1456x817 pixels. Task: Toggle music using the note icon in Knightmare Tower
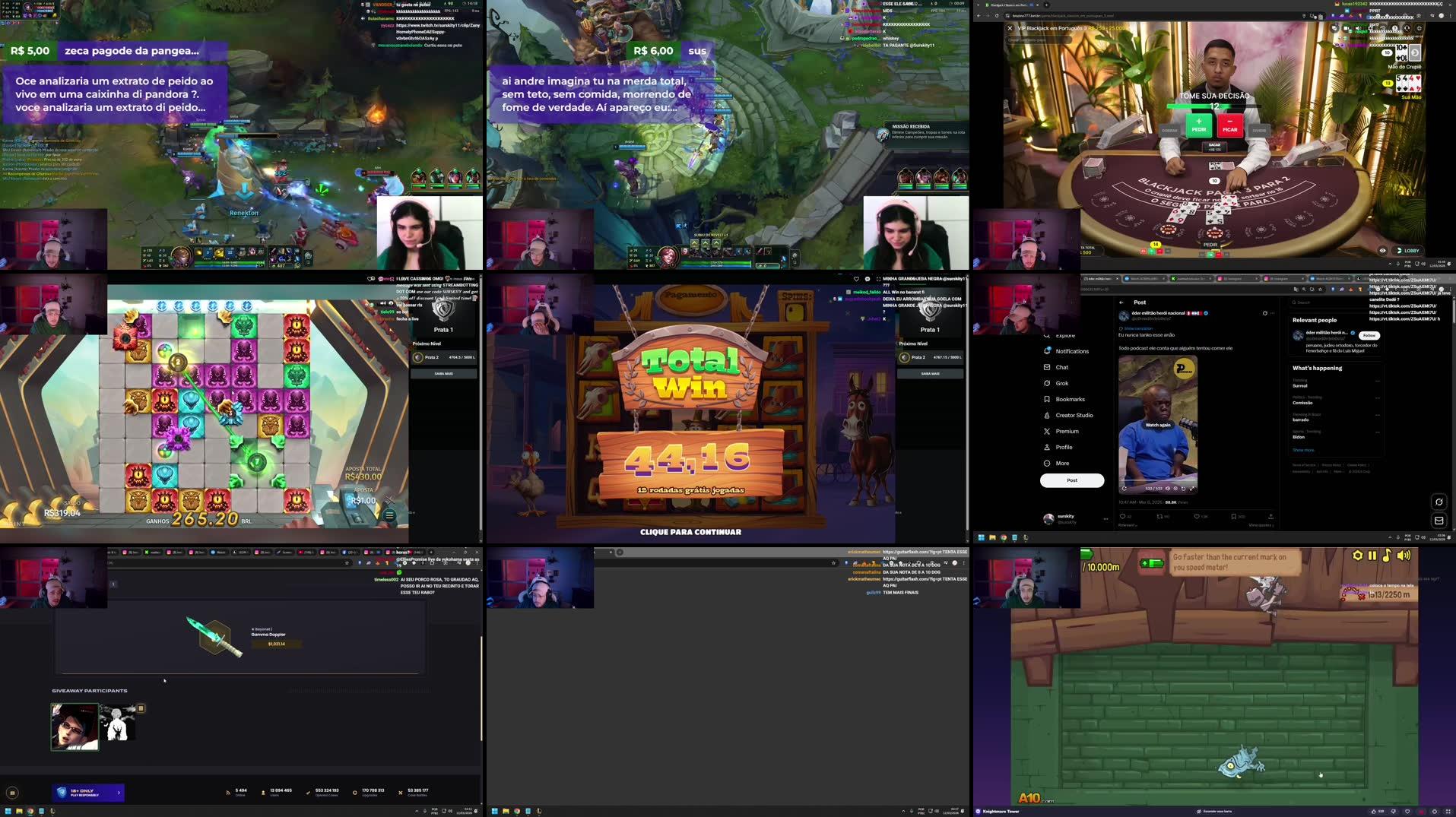coord(1386,556)
